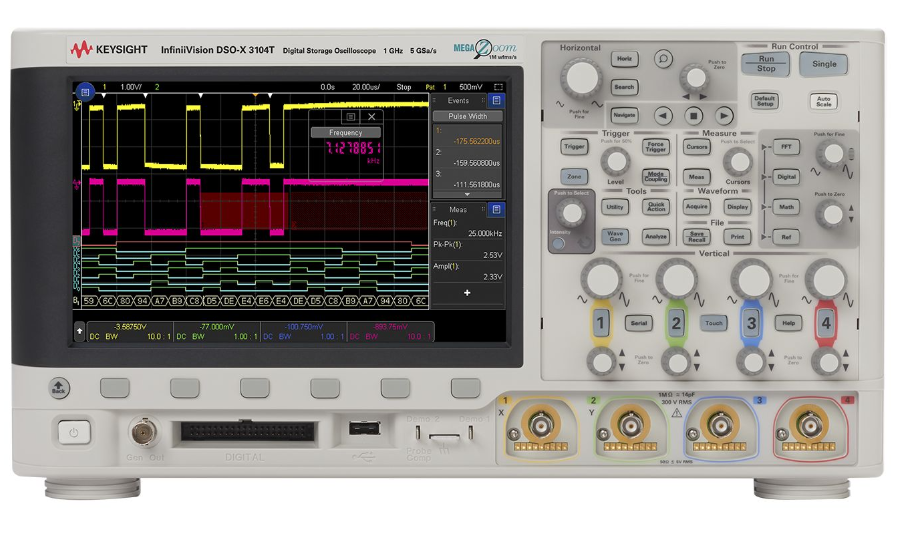Open the 20.00us/ time base setting
This screenshot has height=541, width=915.
tap(366, 87)
